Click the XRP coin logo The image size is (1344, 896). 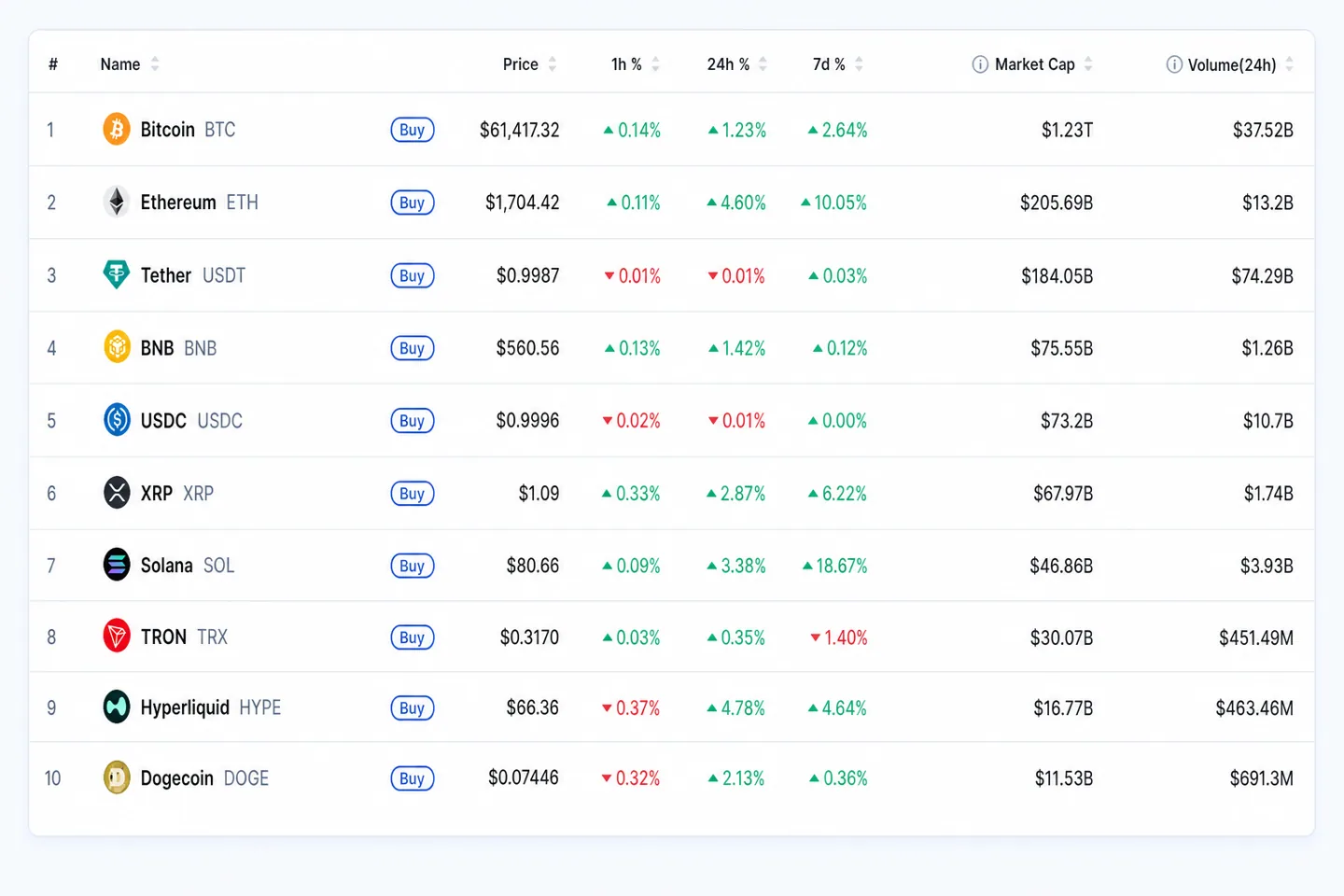(117, 493)
